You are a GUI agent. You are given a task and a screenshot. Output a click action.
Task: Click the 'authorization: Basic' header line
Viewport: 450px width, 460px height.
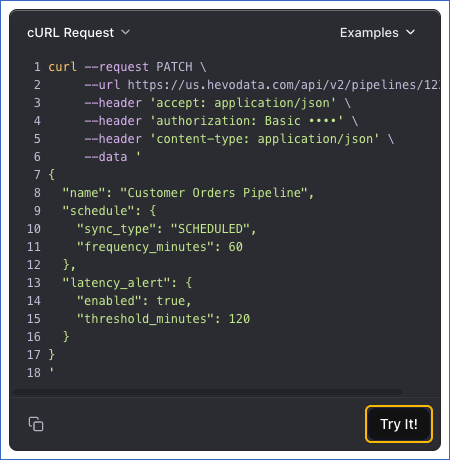[x=221, y=121]
